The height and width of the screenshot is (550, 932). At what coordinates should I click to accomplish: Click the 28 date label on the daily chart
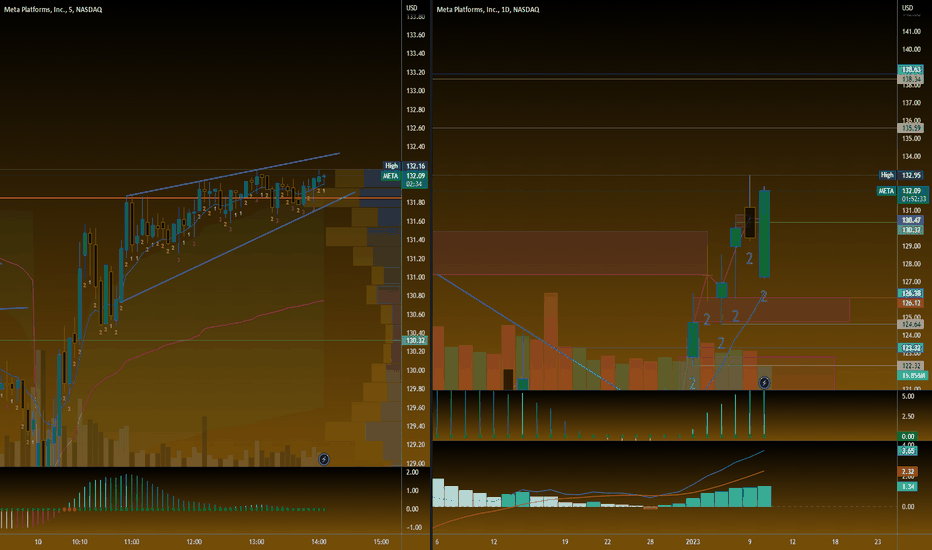coord(650,542)
